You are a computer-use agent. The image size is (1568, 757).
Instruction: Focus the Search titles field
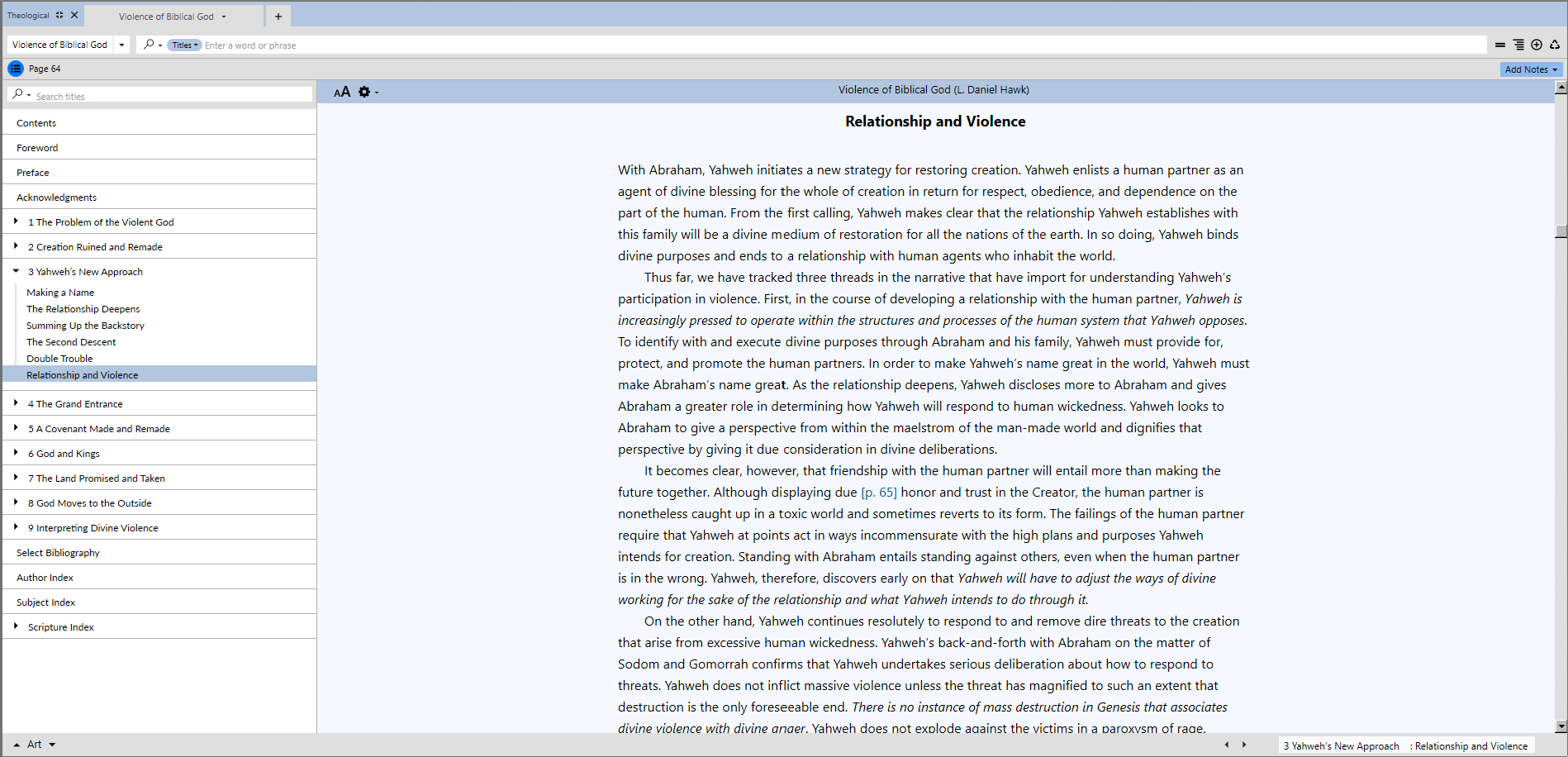click(x=173, y=96)
